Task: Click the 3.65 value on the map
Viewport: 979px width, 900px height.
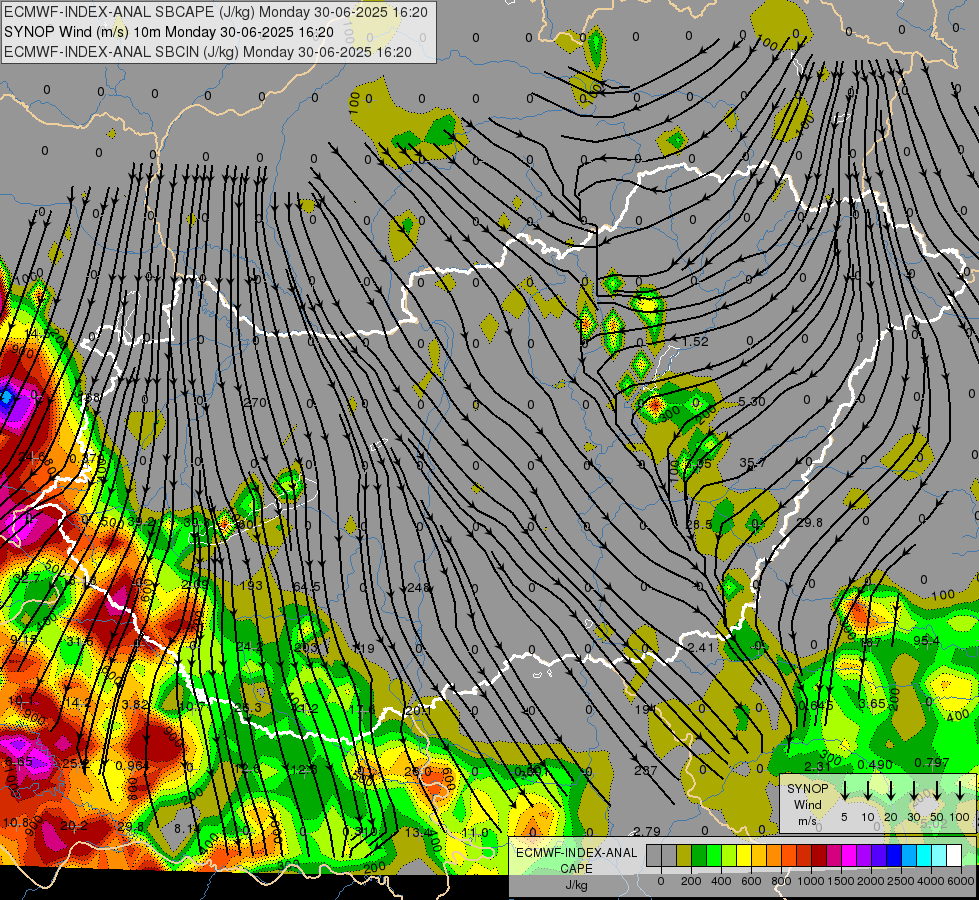Action: (872, 704)
